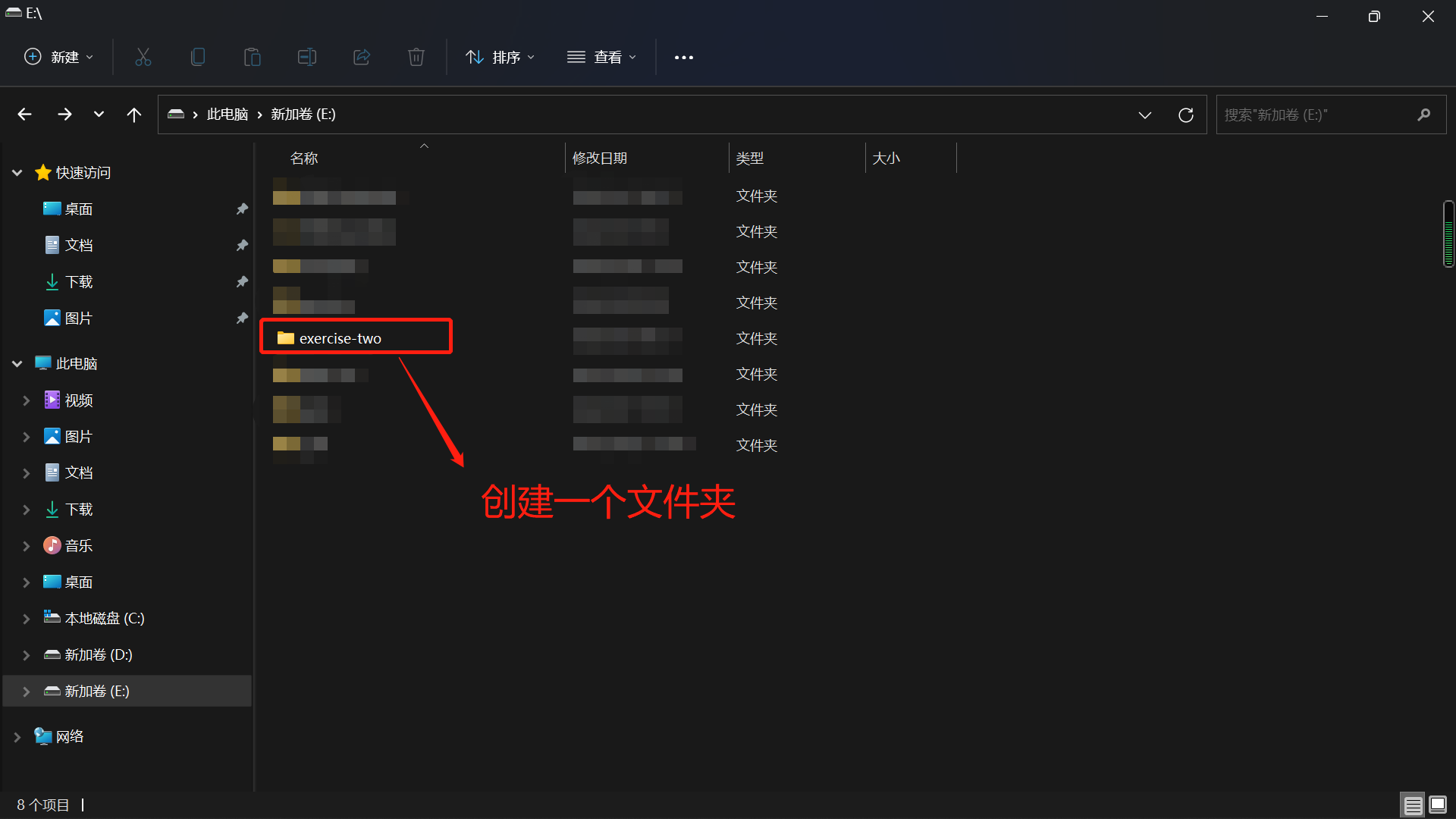Expand the 本地磁盘 (C:) tree node

27,619
